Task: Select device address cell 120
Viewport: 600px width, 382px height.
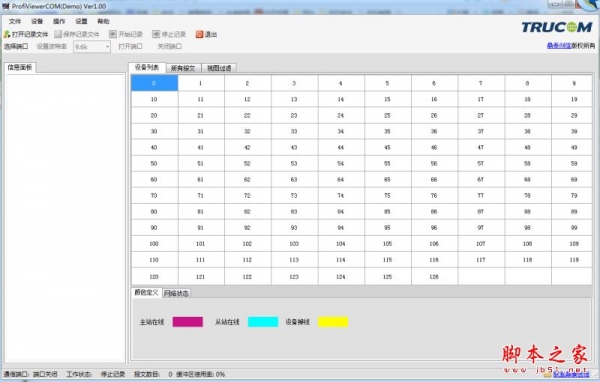Action: coord(155,276)
